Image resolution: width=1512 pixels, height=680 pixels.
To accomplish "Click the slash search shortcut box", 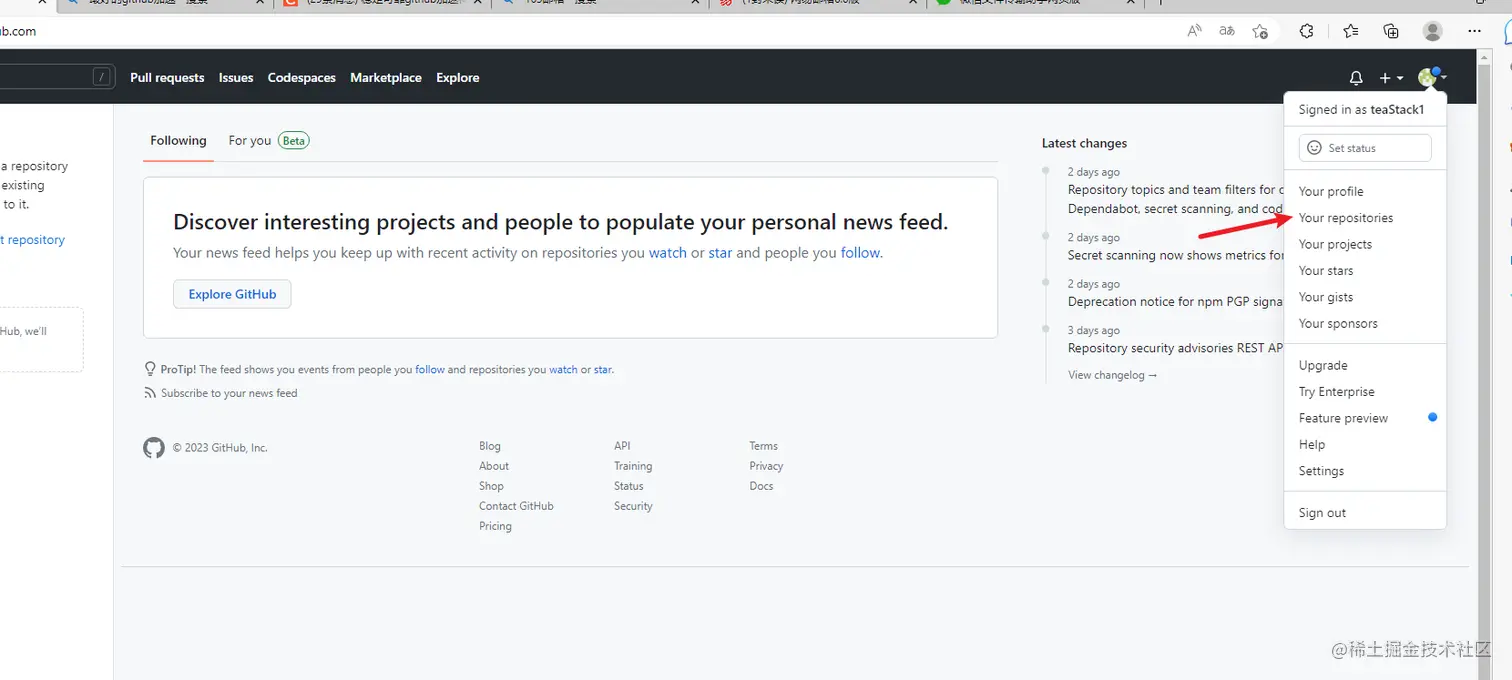I will click(102, 77).
